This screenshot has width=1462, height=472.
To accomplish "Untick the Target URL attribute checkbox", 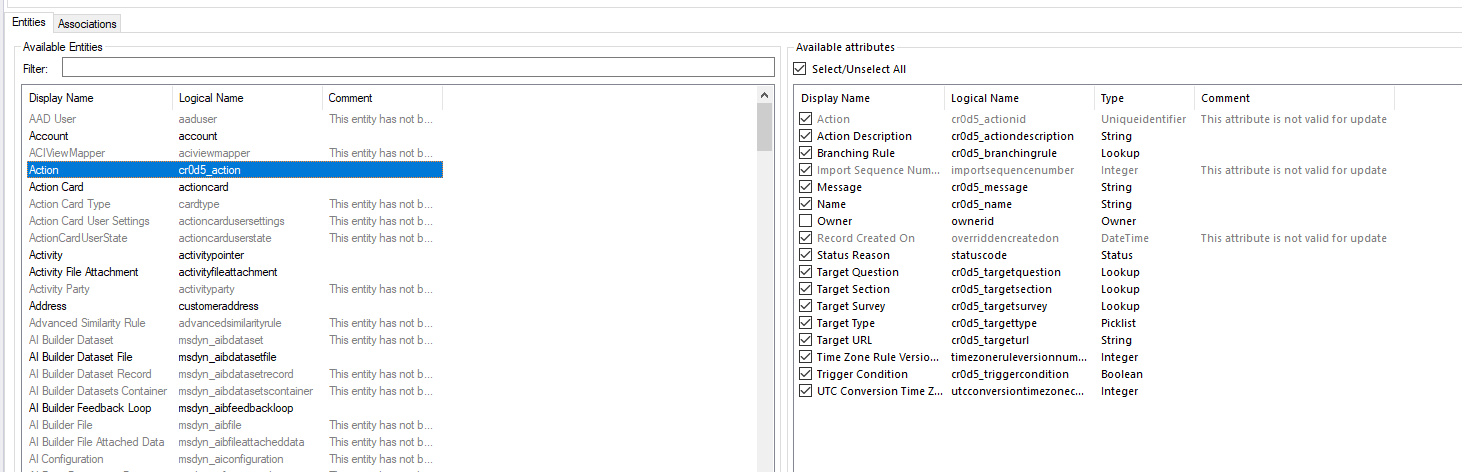I will click(x=806, y=340).
